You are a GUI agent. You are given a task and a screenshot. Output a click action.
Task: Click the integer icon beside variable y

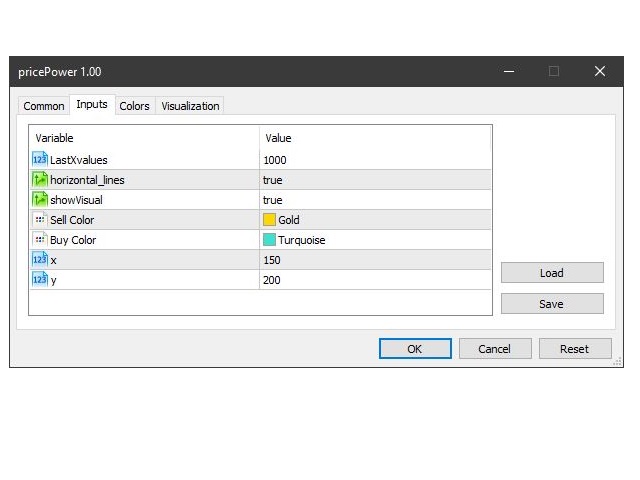[x=40, y=279]
